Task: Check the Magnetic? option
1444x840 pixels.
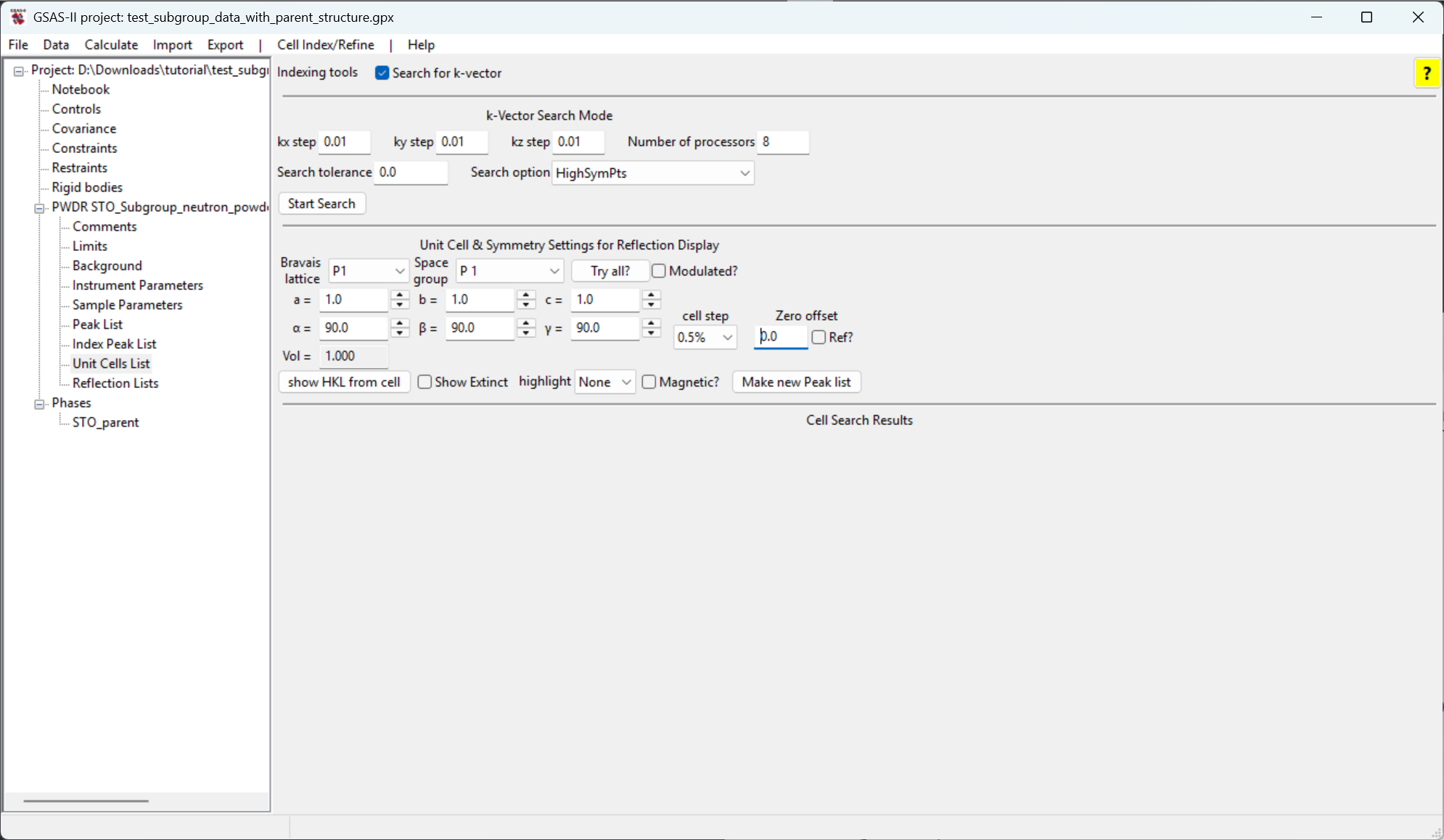Action: click(x=649, y=382)
